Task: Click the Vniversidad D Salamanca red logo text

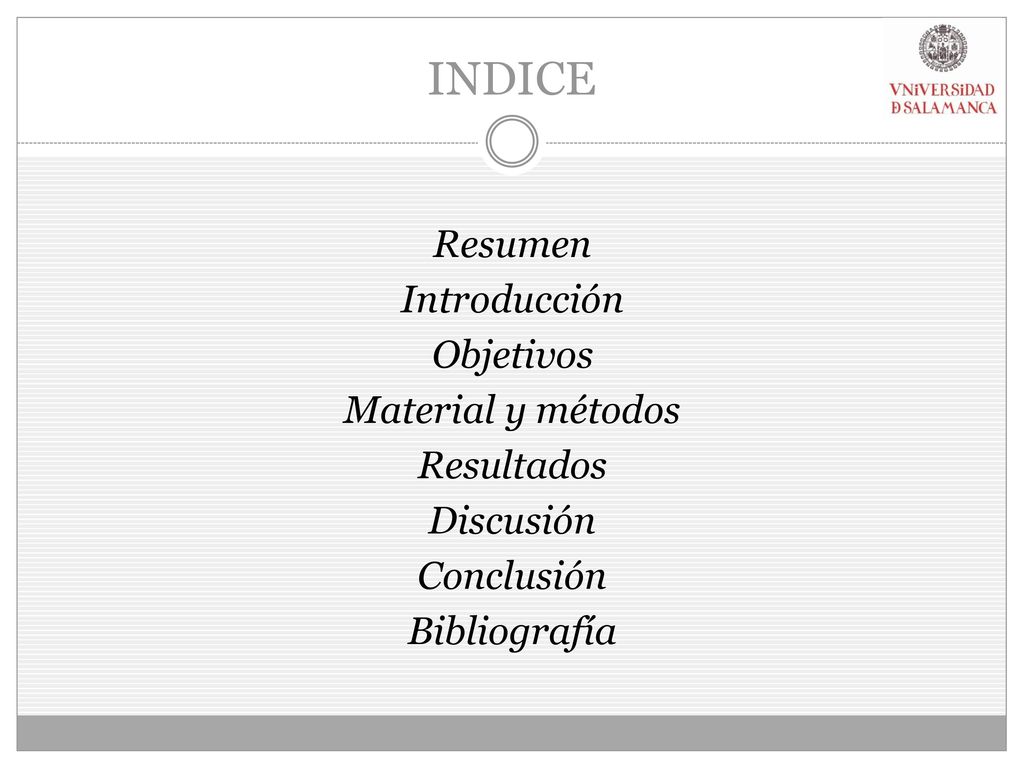Action: (943, 99)
